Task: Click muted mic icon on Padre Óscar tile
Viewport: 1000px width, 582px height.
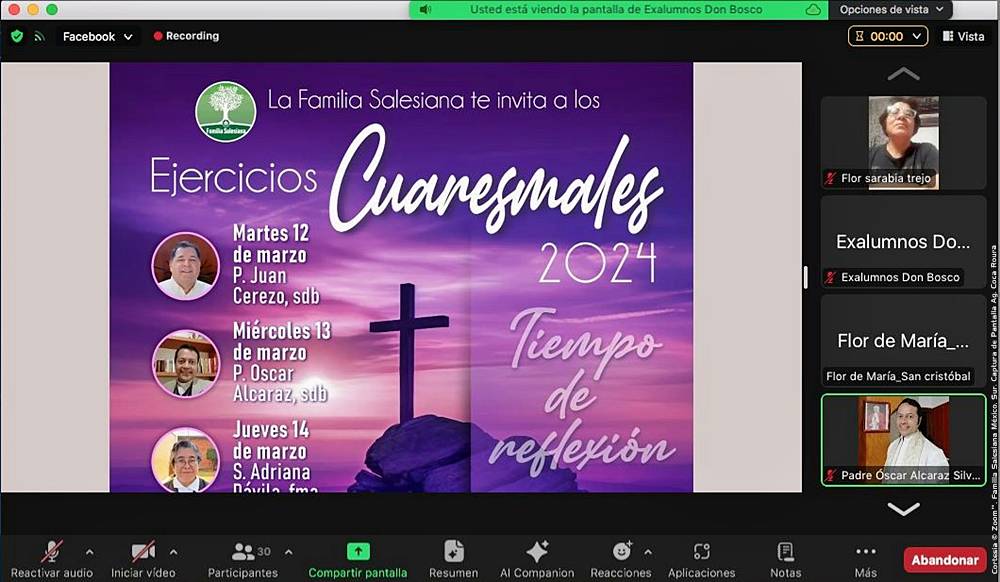Action: [830, 476]
